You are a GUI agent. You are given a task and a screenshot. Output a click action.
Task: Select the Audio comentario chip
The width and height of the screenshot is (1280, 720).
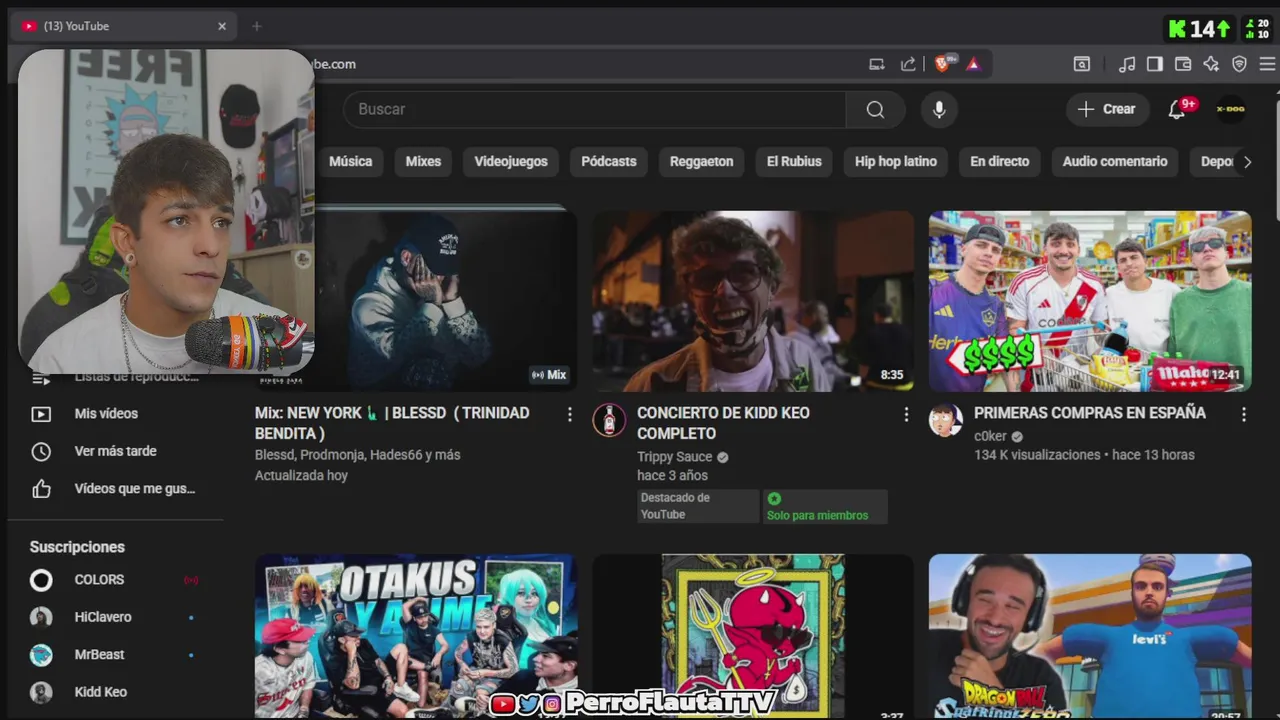point(1115,161)
